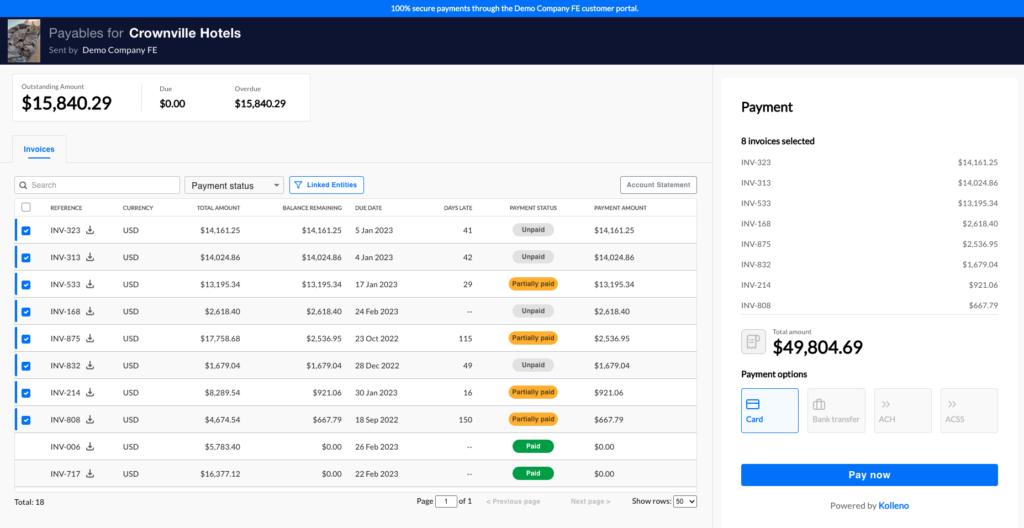Uncheck the INV-313 checkbox
The height and width of the screenshot is (528, 1024).
[26, 257]
